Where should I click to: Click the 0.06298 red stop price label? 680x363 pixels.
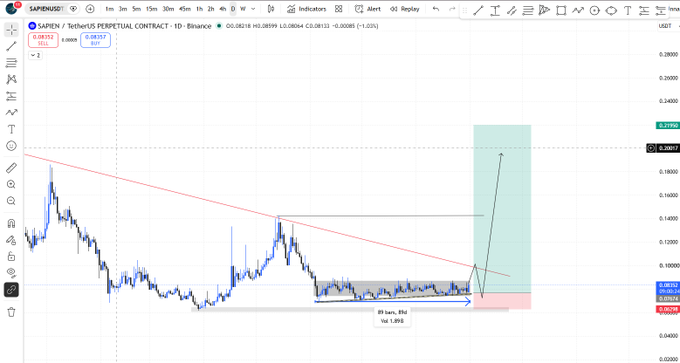[x=667, y=309]
